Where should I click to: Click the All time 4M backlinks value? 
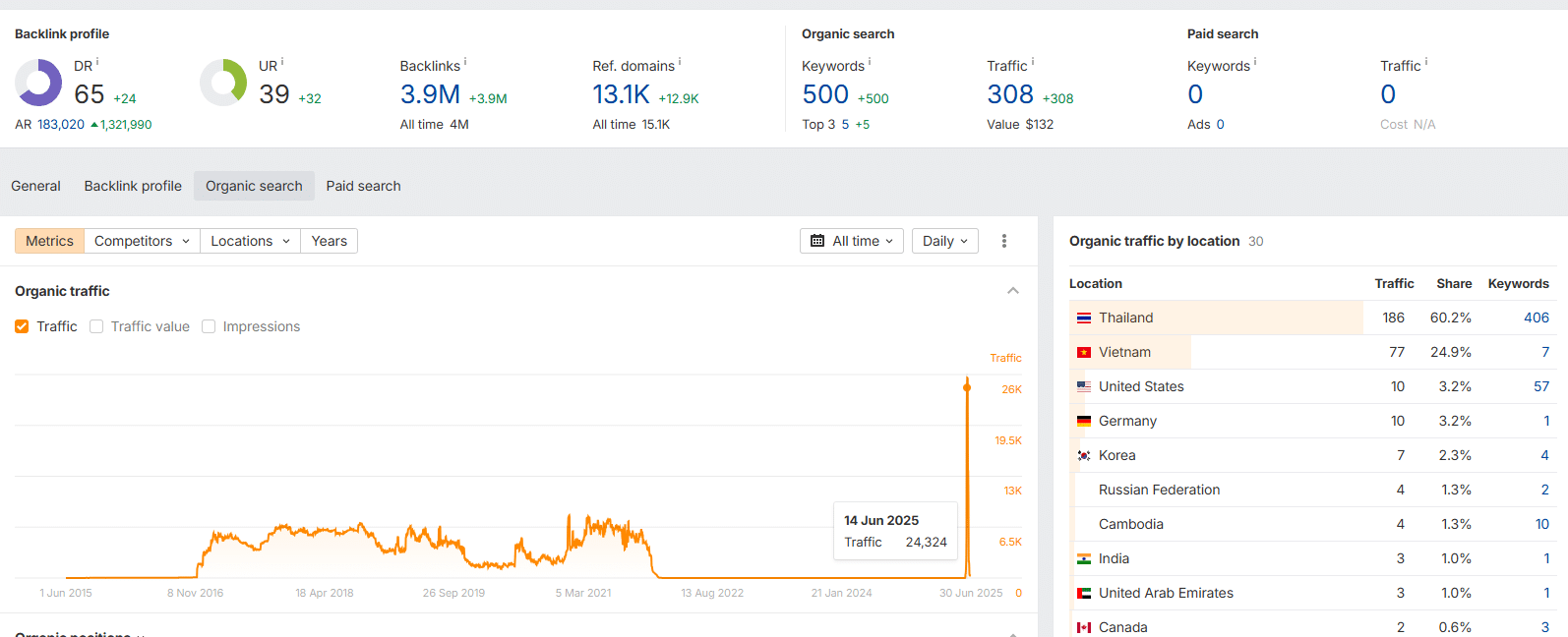[x=459, y=125]
